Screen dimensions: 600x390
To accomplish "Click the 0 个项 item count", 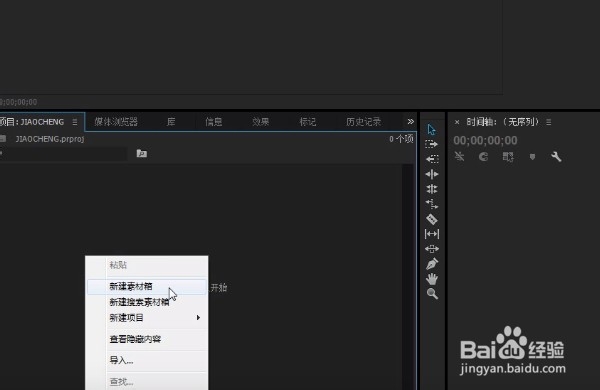I will point(401,139).
